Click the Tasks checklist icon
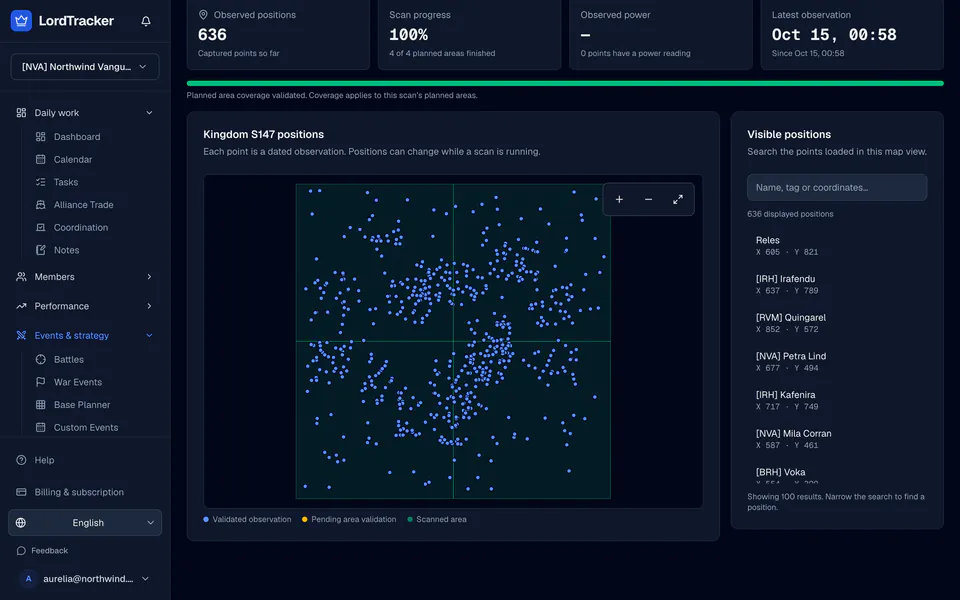 coord(40,182)
